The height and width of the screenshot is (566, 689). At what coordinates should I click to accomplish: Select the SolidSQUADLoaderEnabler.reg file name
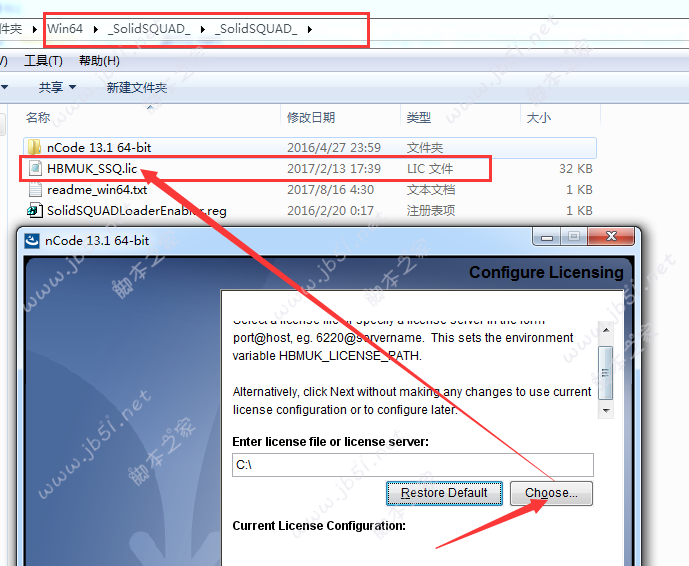[x=137, y=210]
